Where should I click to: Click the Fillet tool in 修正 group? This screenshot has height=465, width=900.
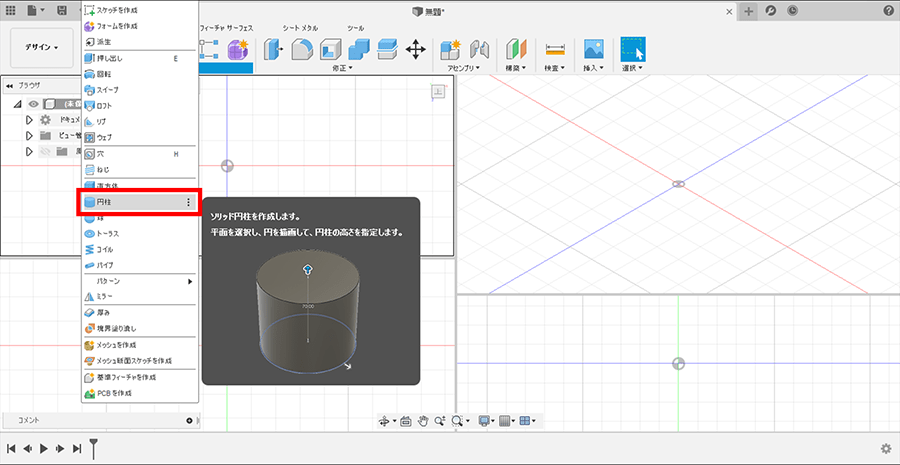(301, 49)
